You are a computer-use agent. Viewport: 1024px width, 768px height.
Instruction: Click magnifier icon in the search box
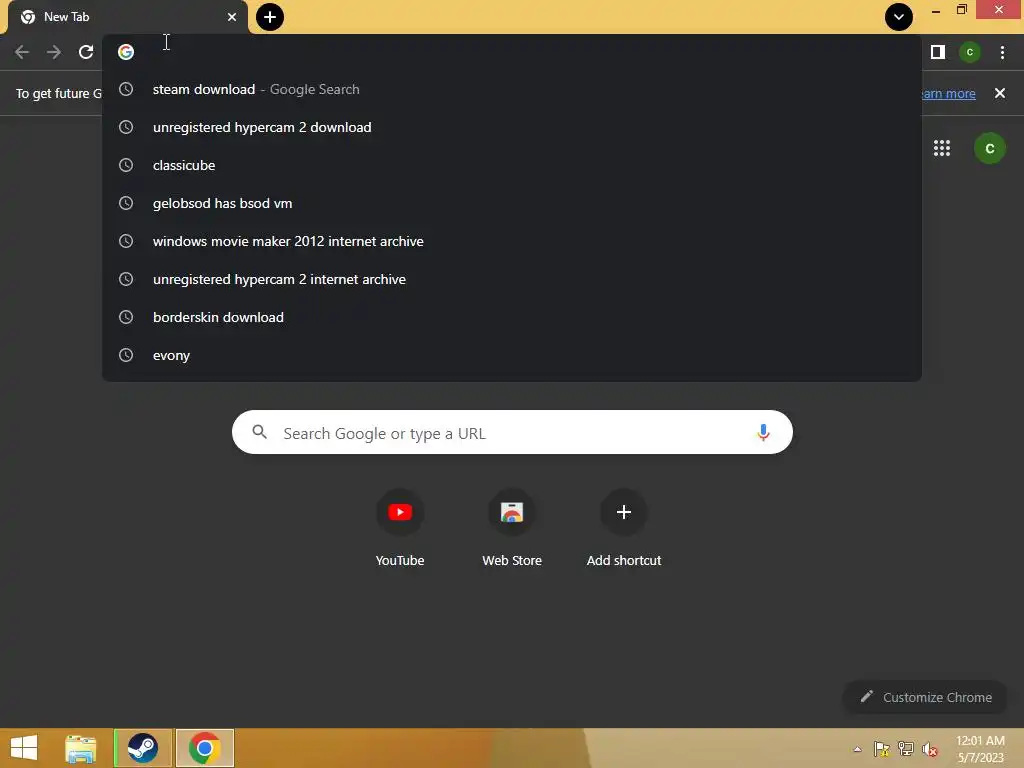click(260, 432)
